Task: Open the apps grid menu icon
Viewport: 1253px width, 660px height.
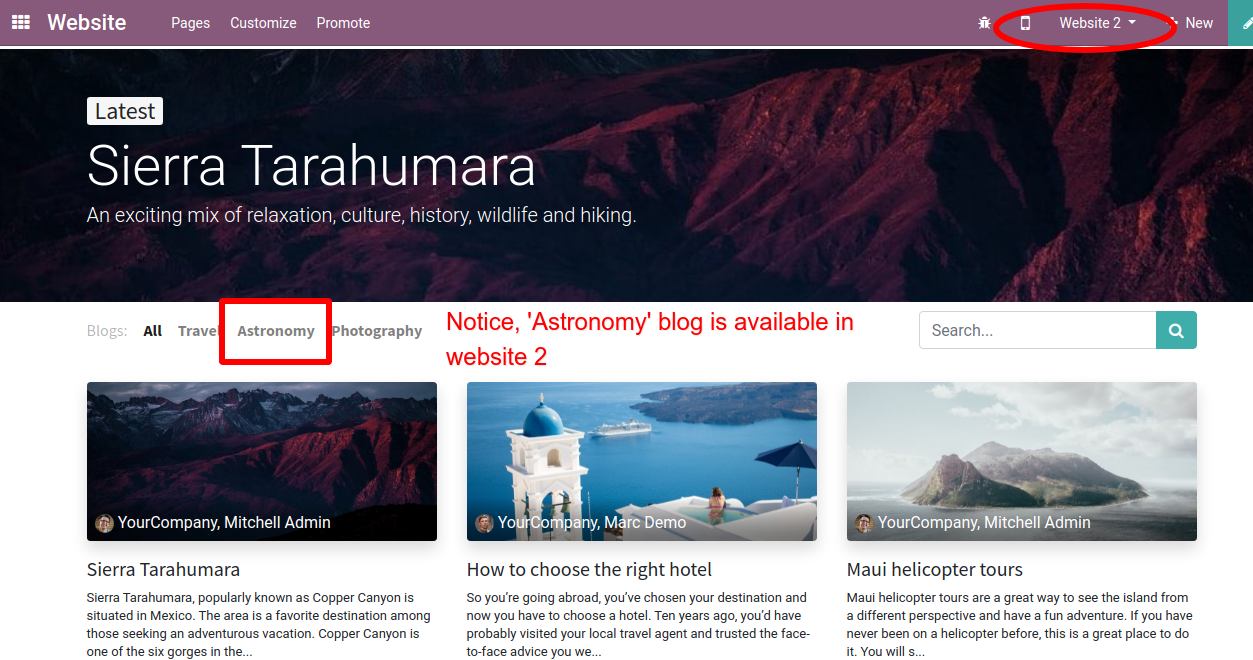Action: click(20, 22)
